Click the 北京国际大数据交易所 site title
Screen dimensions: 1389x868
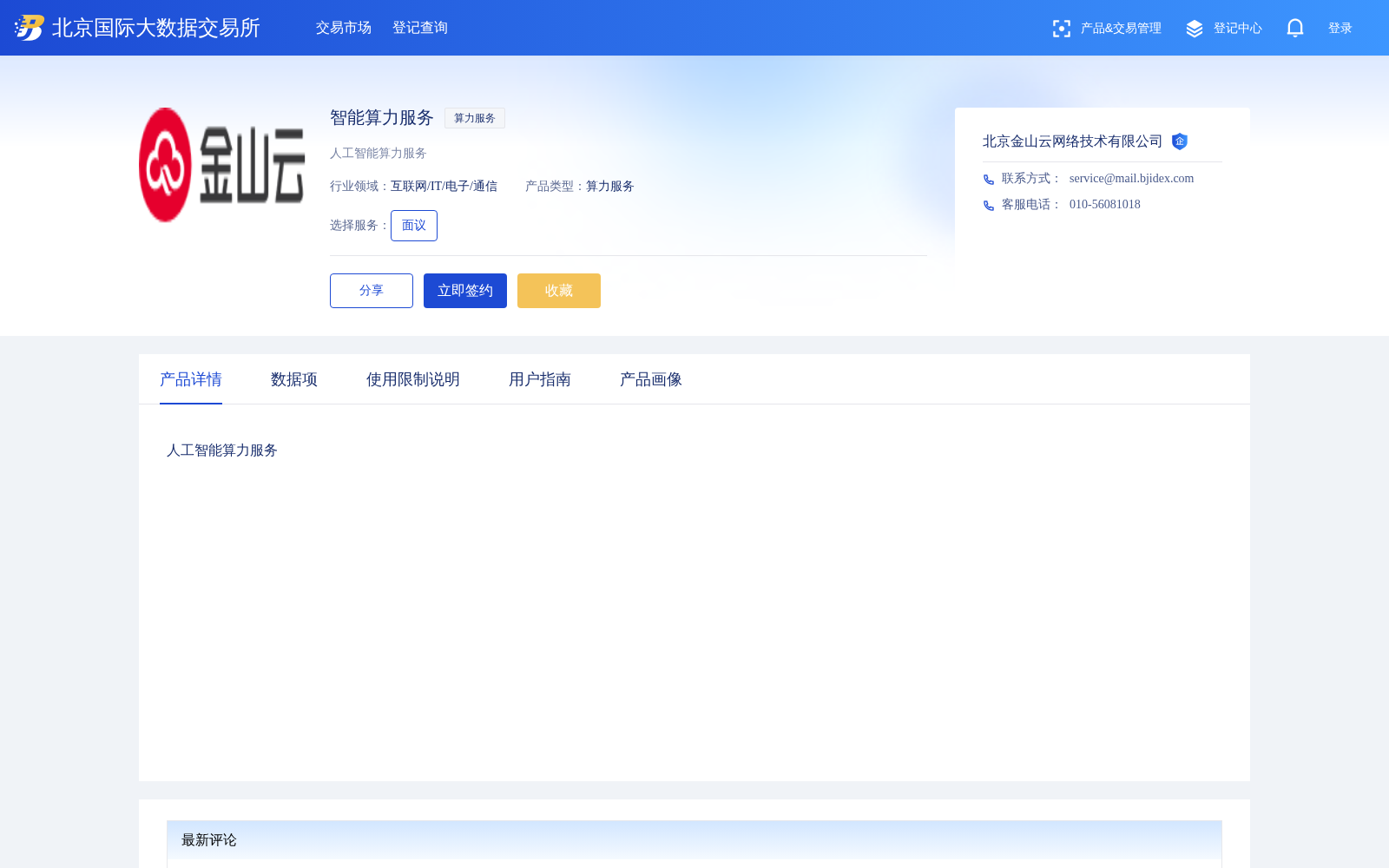pyautogui.click(x=156, y=28)
